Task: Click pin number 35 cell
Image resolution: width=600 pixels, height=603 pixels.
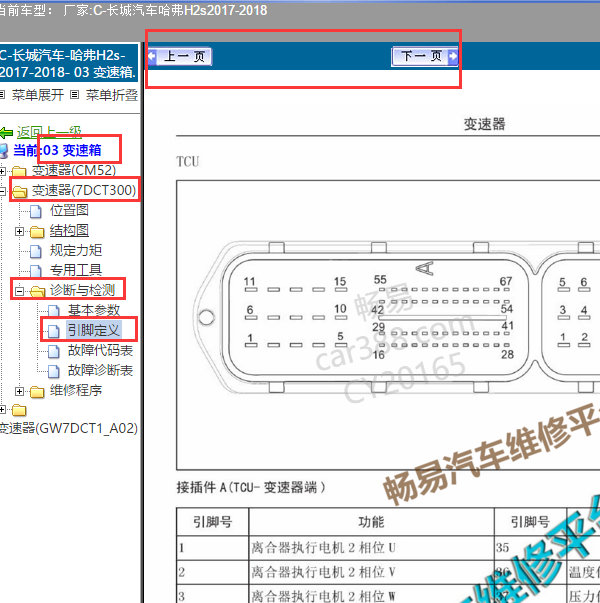Action: click(530, 548)
